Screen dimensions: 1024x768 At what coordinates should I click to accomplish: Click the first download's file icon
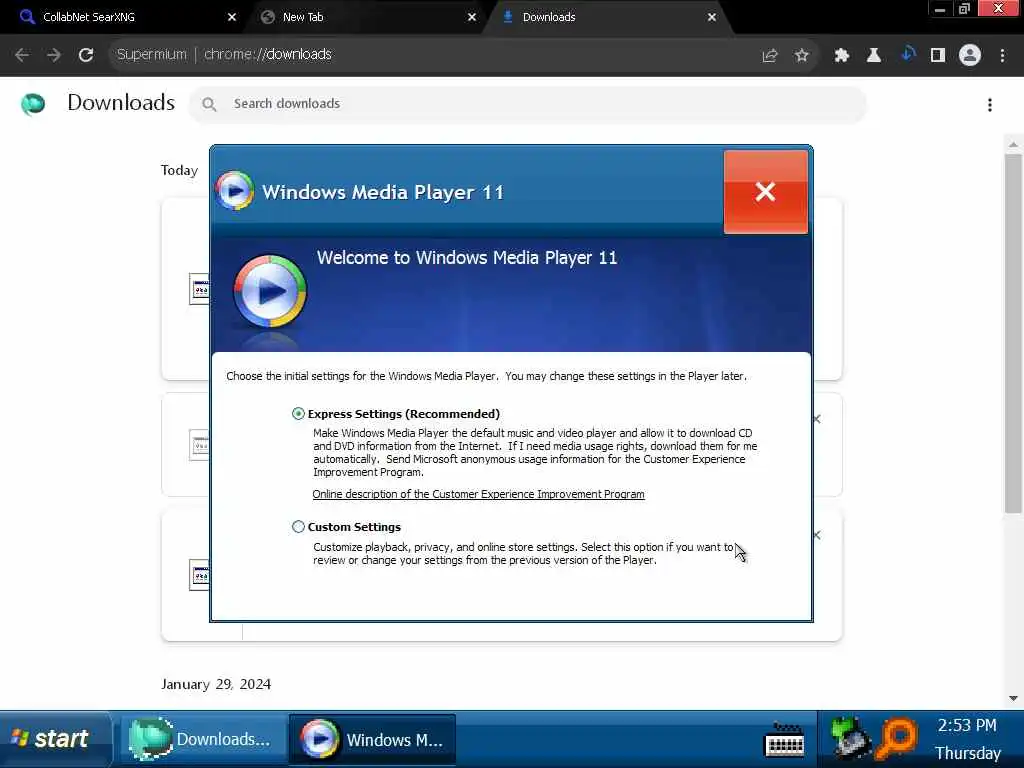click(199, 289)
